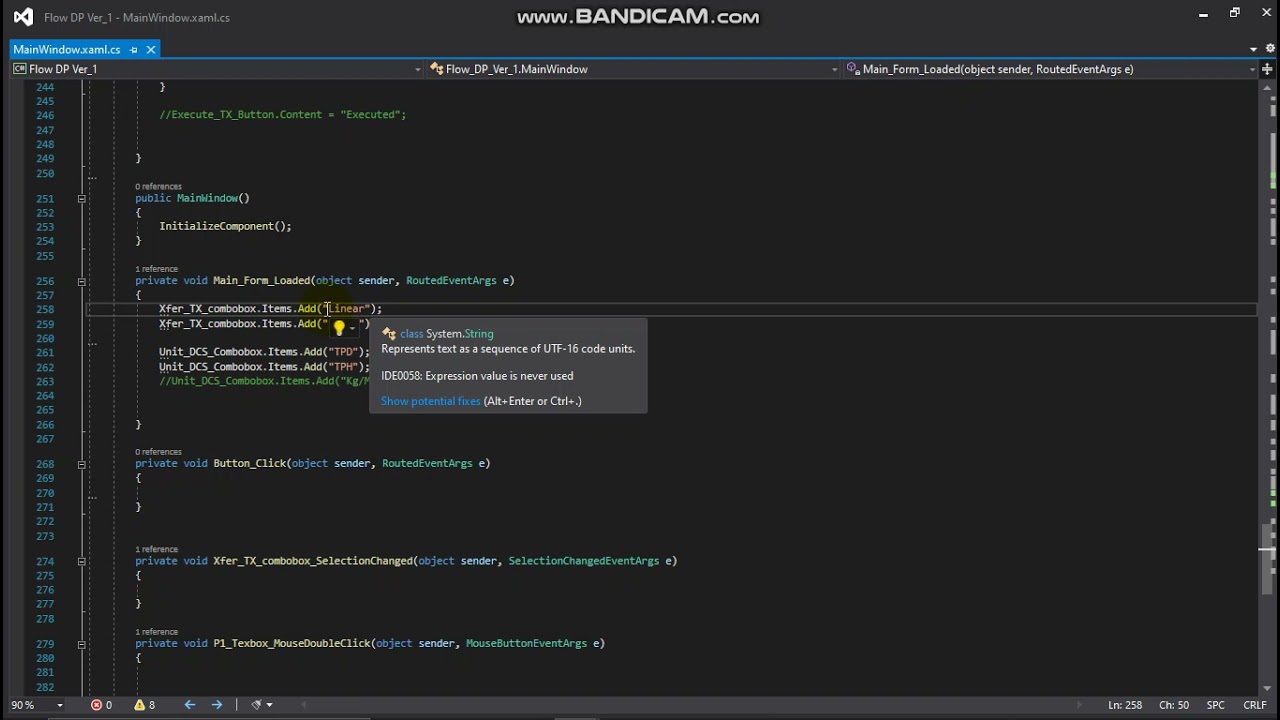The width and height of the screenshot is (1280, 720).
Task: Open the Main_Form_Loaded member dropdown
Action: (x=1251, y=69)
